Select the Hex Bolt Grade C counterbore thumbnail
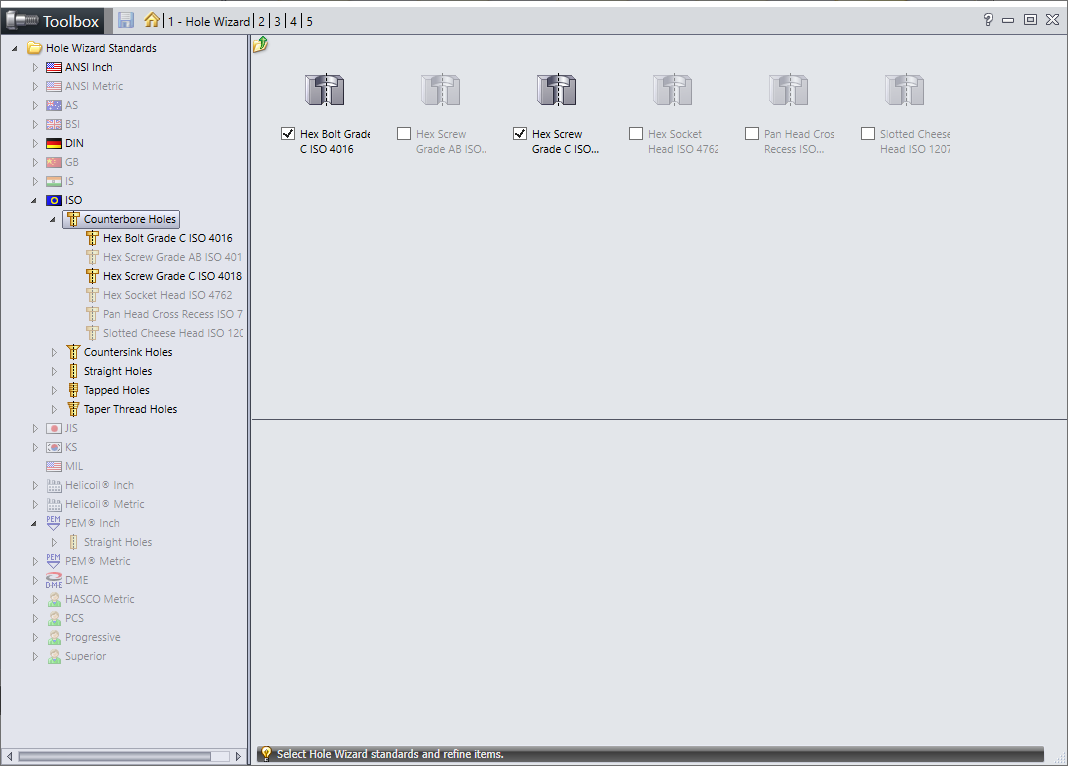Viewport: 1068px width, 766px height. (x=325, y=90)
